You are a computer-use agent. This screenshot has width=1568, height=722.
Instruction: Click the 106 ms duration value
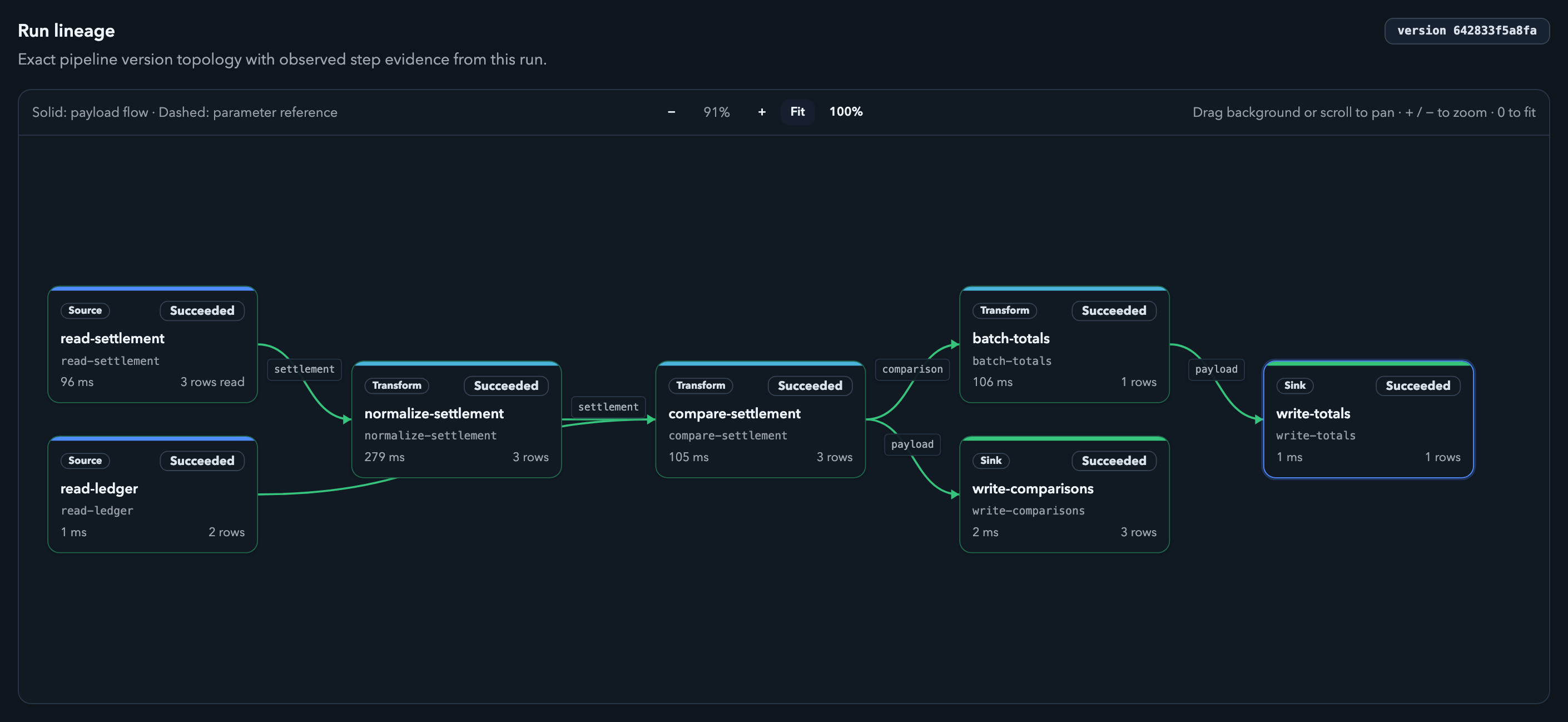[x=993, y=382]
